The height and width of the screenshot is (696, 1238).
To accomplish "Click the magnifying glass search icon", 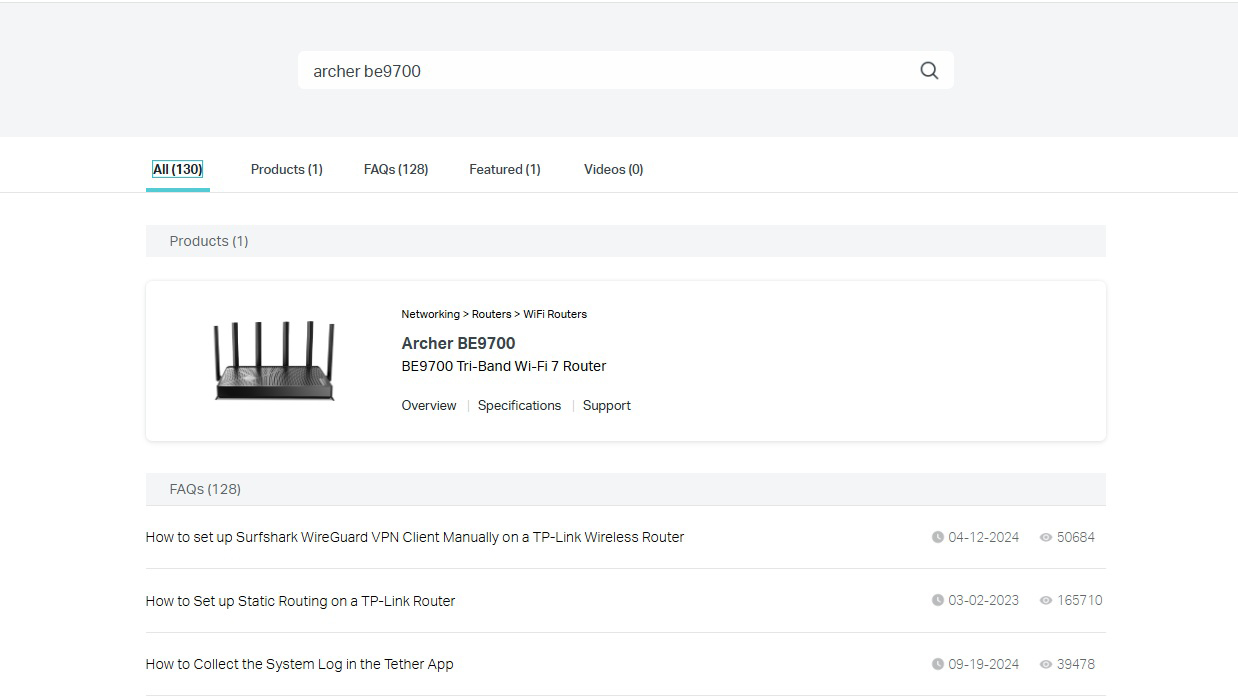I will tap(929, 71).
